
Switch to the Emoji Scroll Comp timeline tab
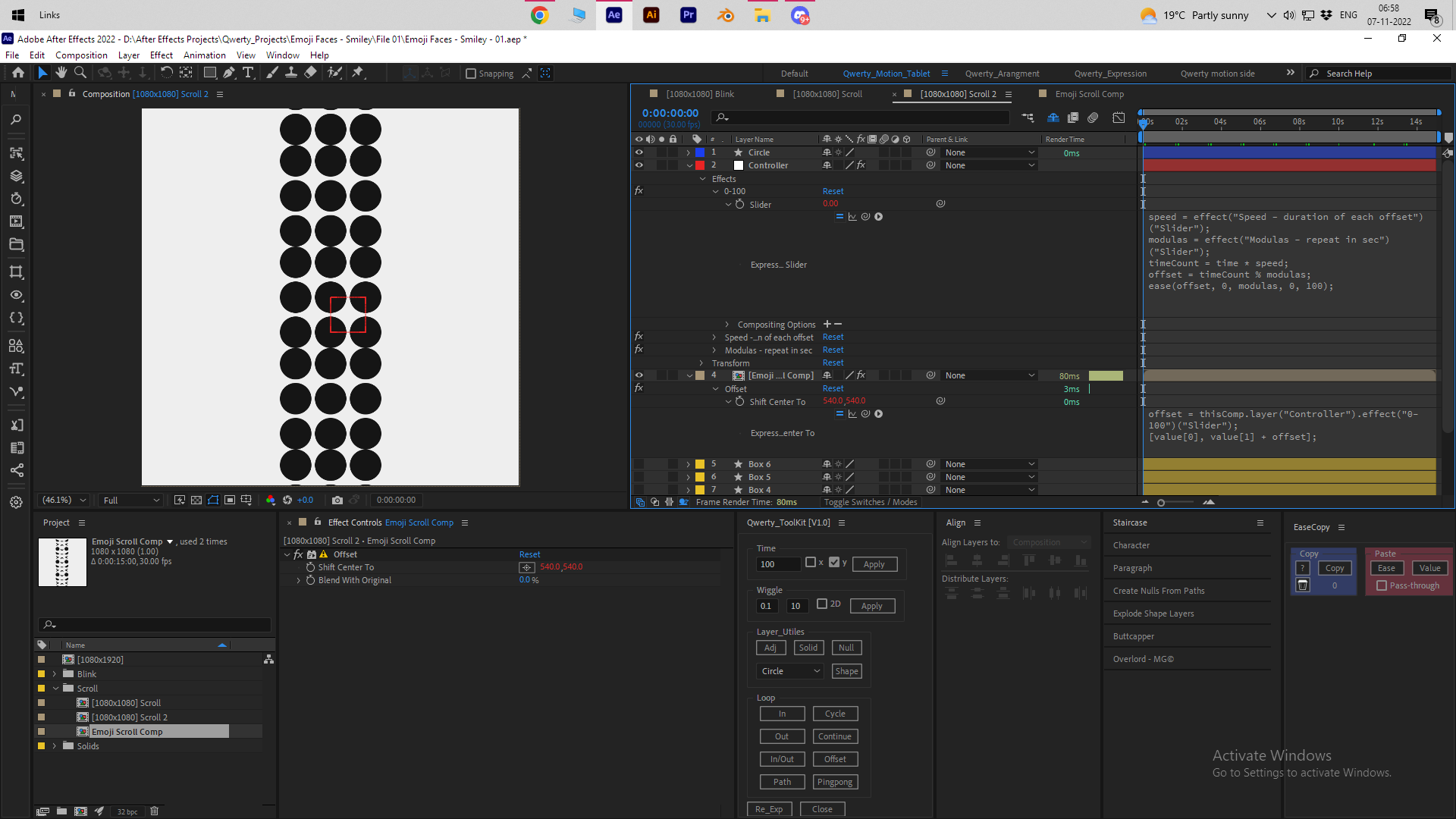pos(1089,94)
